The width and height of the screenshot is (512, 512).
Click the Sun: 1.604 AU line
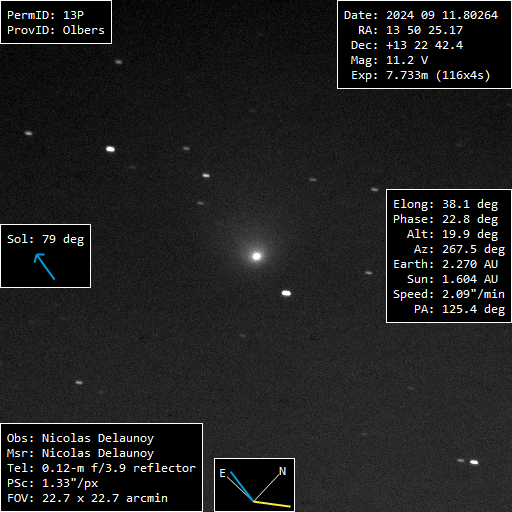coord(452,279)
